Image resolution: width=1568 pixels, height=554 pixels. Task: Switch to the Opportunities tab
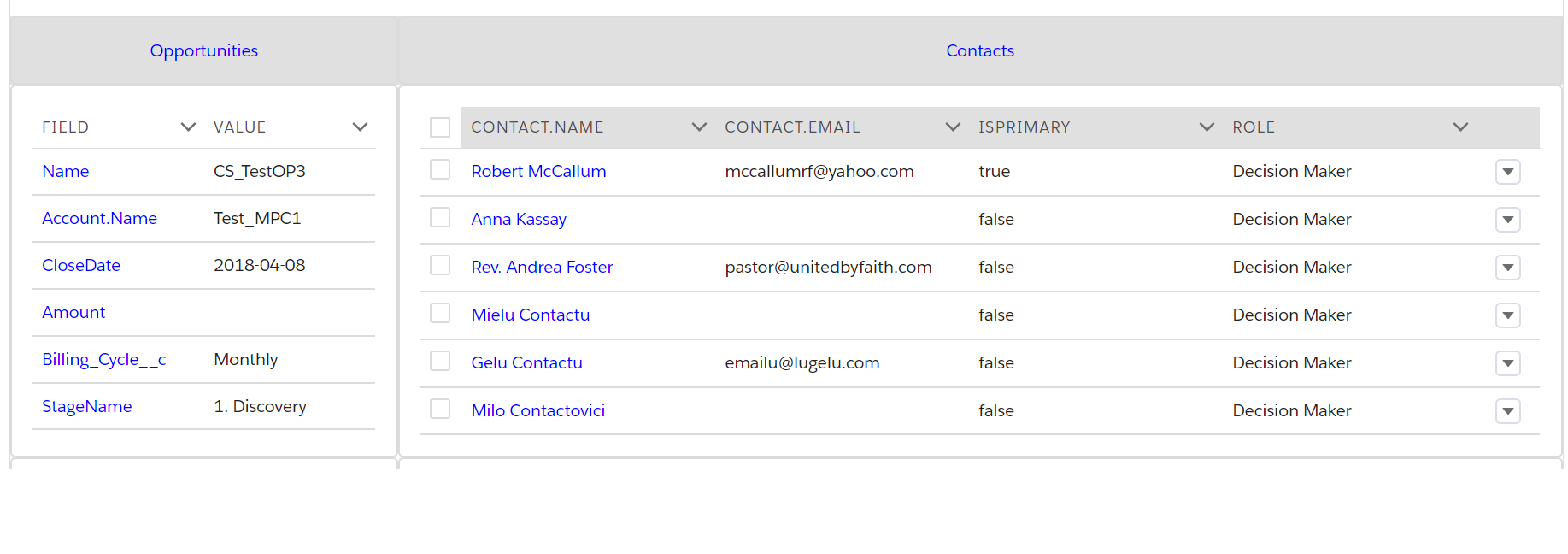(x=203, y=51)
